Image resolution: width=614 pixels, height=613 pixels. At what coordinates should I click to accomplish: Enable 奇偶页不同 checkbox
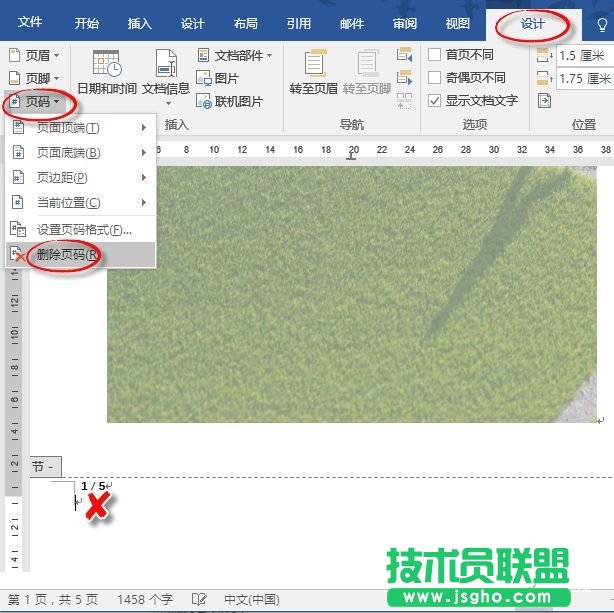[435, 78]
